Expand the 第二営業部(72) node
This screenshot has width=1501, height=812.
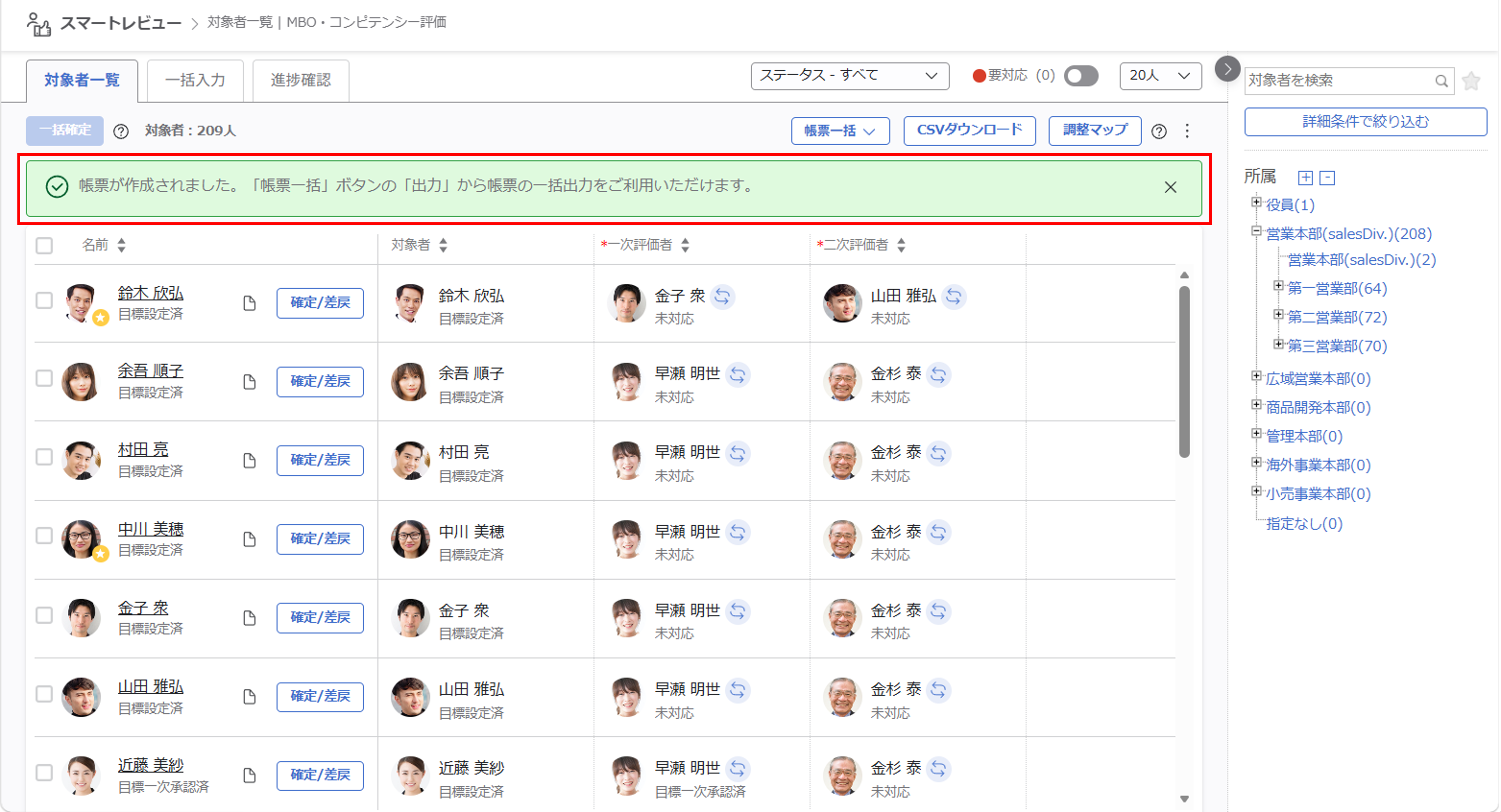click(x=1278, y=314)
